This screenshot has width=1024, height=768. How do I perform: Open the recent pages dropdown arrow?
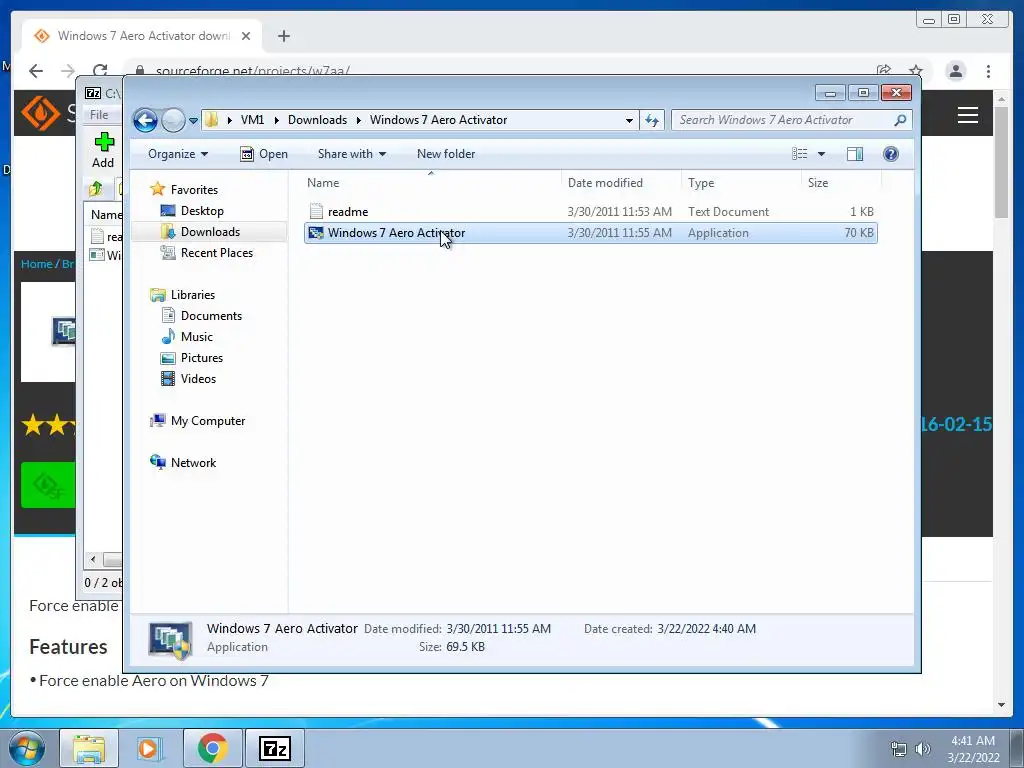[193, 121]
